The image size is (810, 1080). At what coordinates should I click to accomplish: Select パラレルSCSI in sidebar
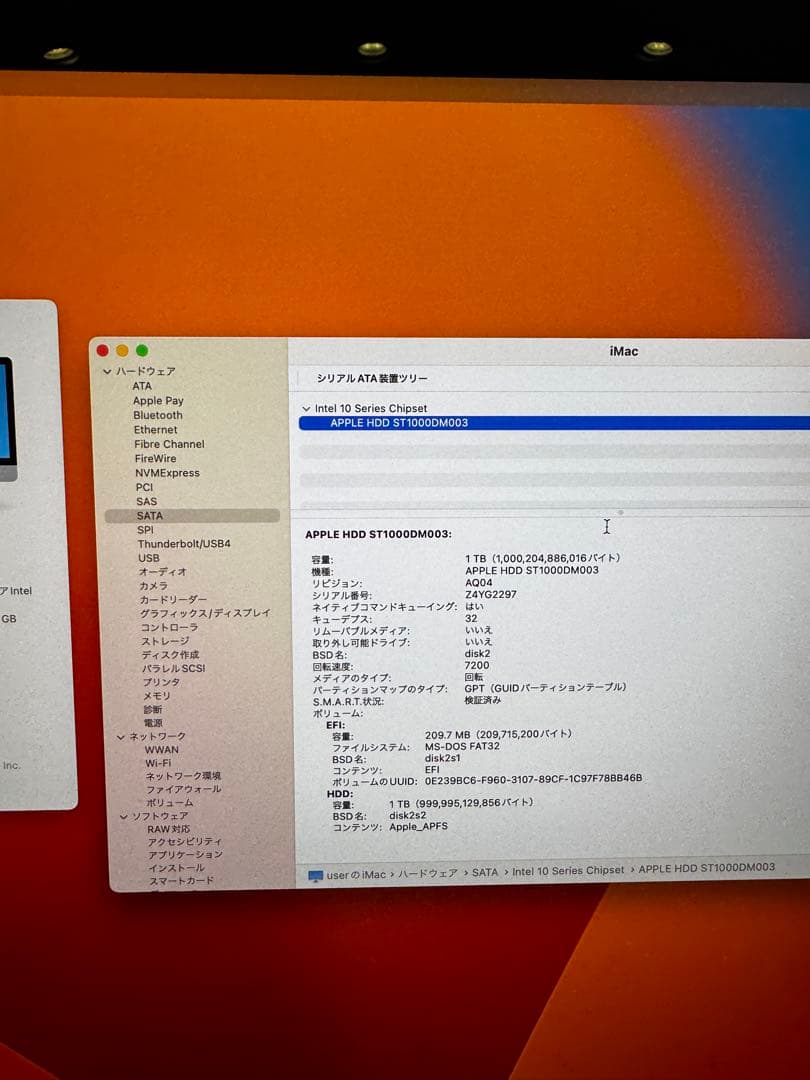(x=174, y=669)
